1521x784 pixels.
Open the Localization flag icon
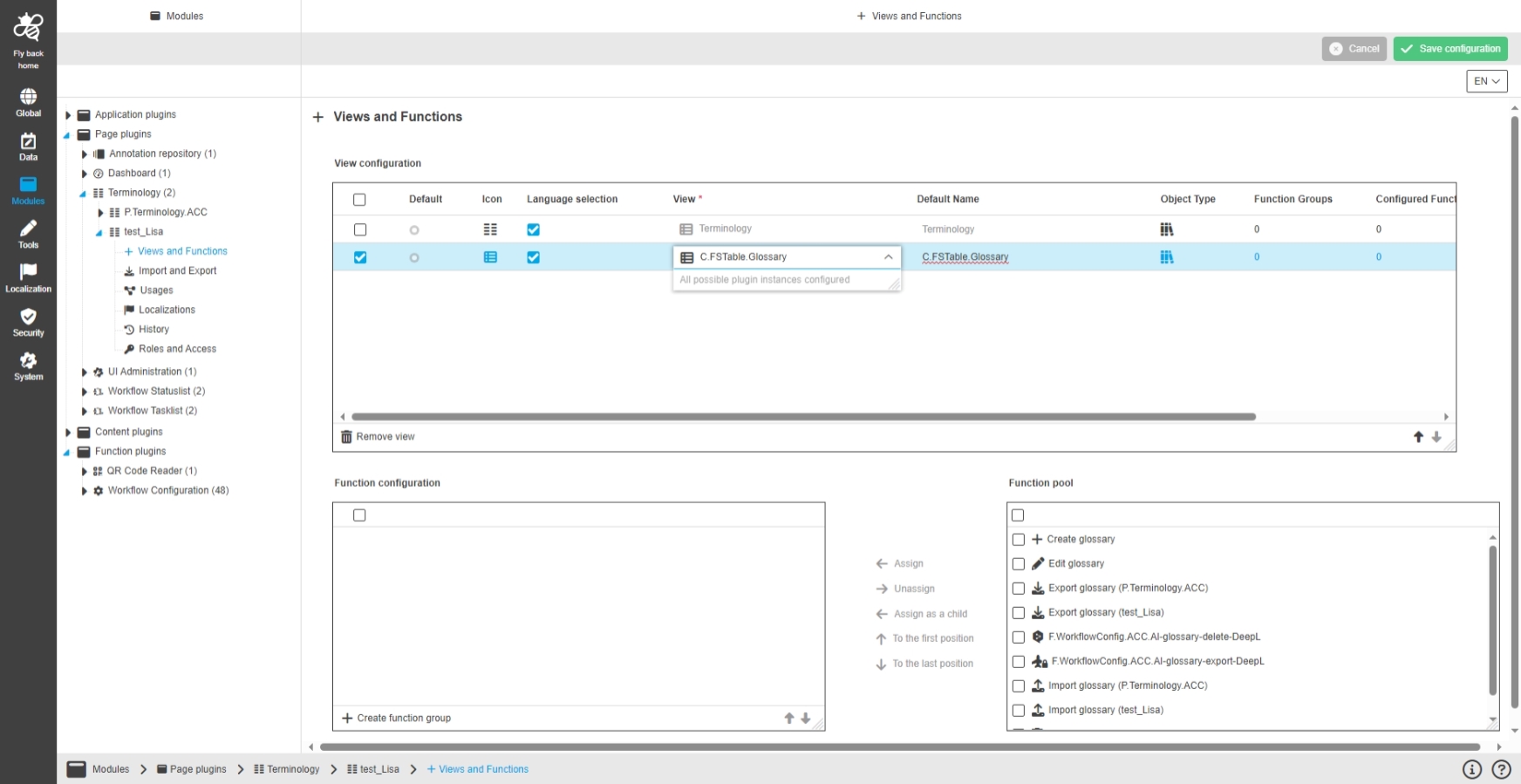(28, 277)
